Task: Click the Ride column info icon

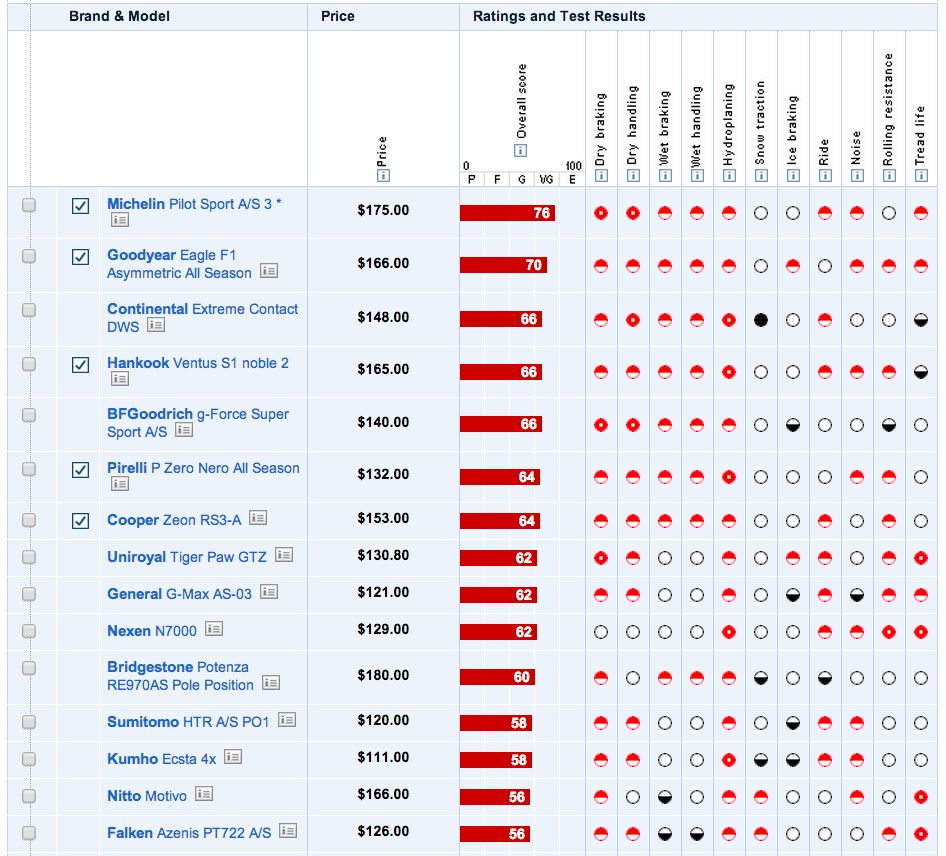Action: tap(825, 176)
